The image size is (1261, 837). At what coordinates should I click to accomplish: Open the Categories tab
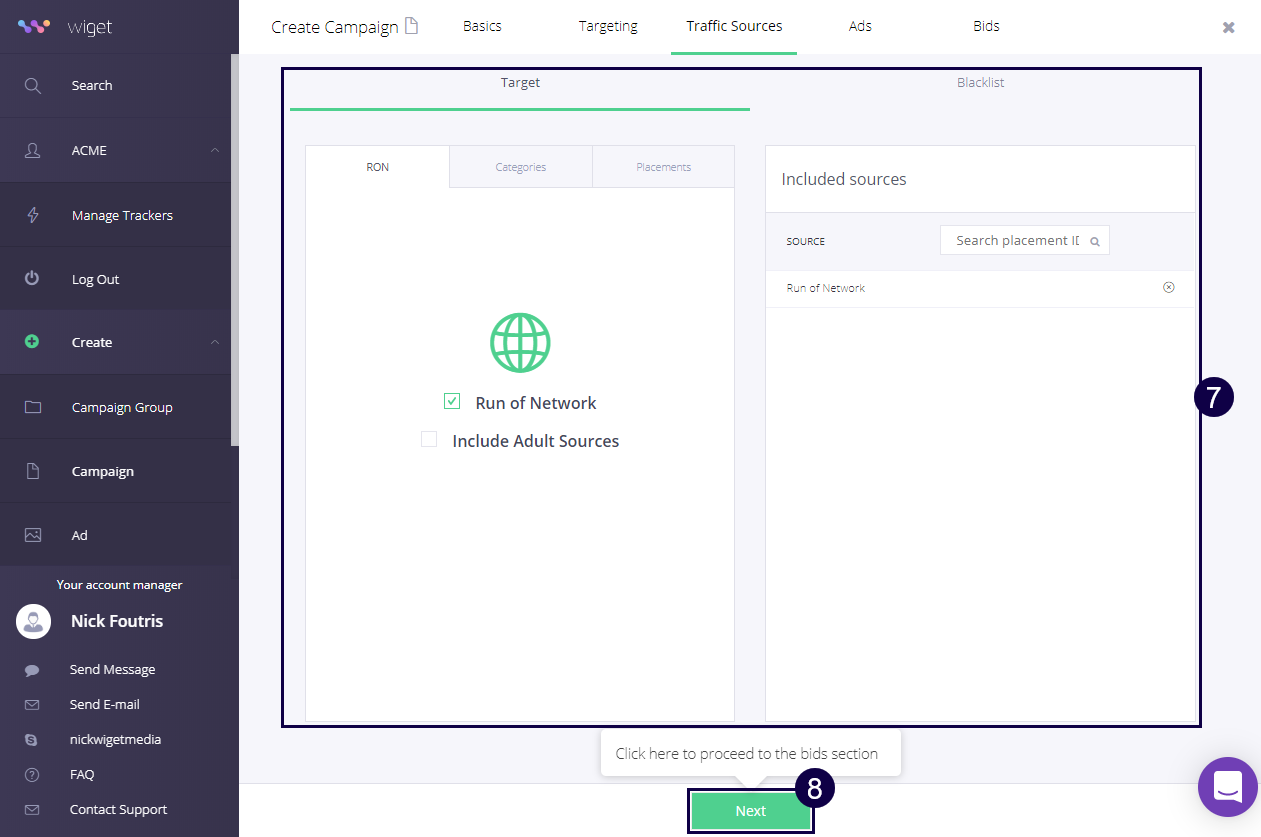coord(521,167)
